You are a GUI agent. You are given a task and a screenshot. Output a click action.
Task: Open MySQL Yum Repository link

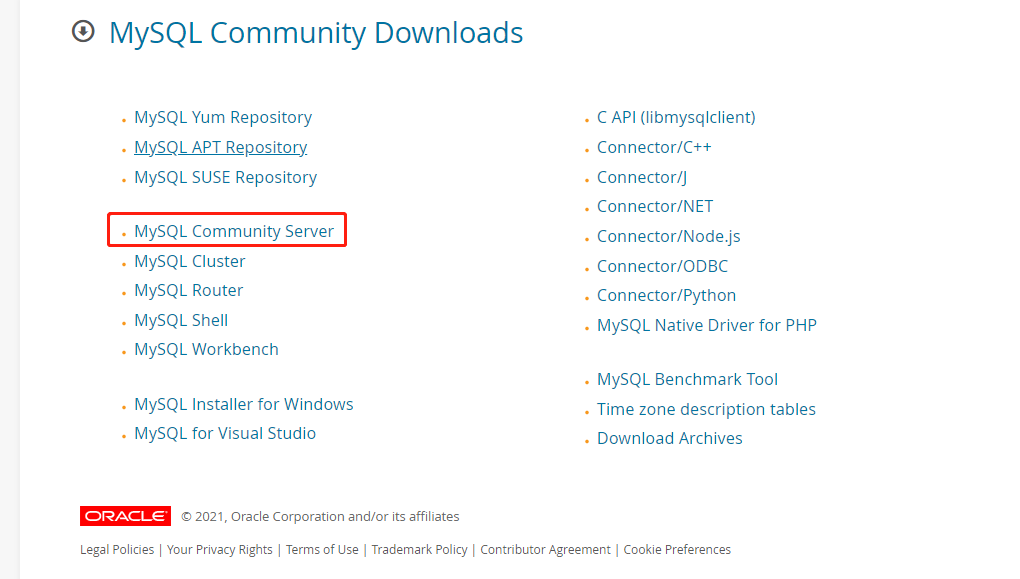point(223,117)
